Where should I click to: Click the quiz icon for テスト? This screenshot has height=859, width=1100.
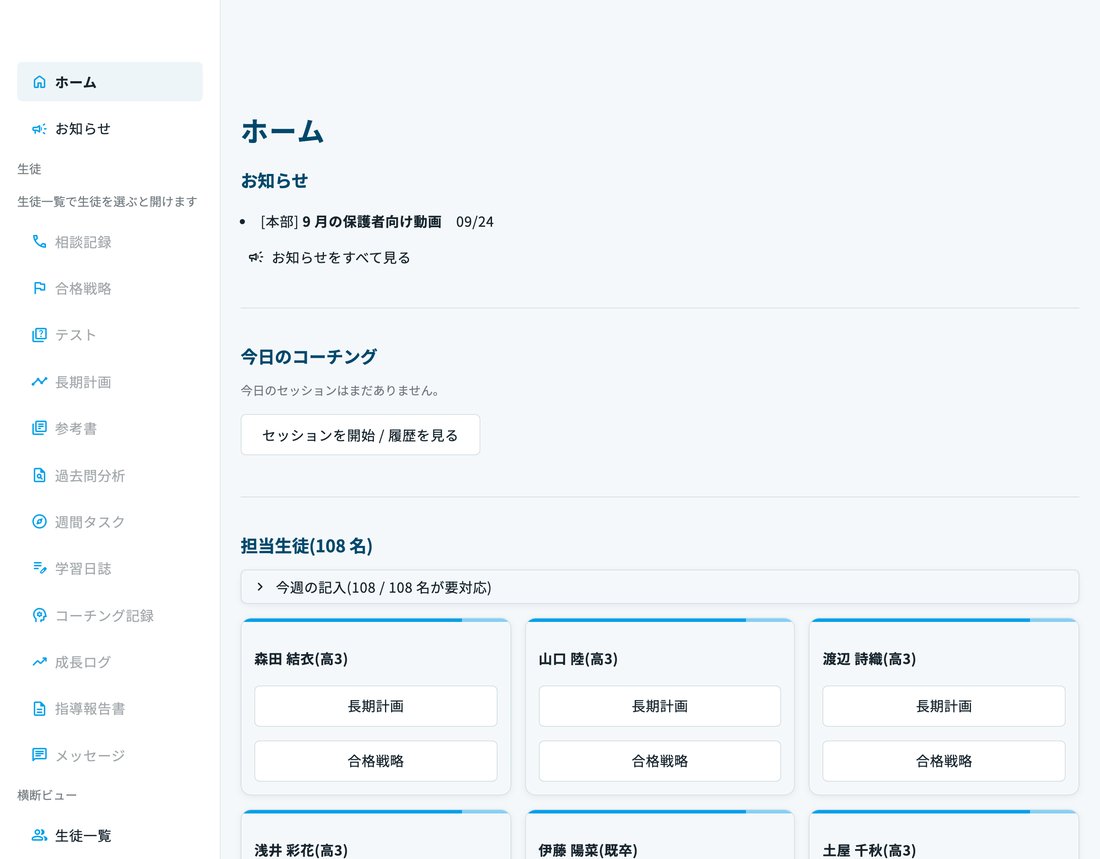pos(39,335)
